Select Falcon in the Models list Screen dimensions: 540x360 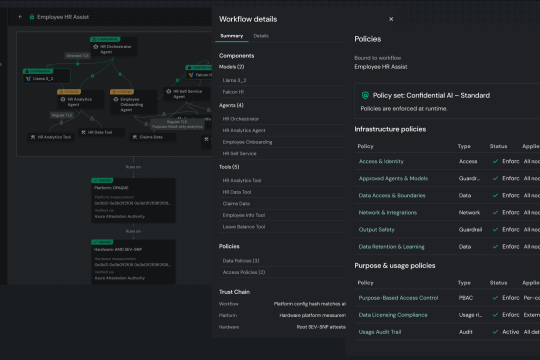(x=282, y=92)
